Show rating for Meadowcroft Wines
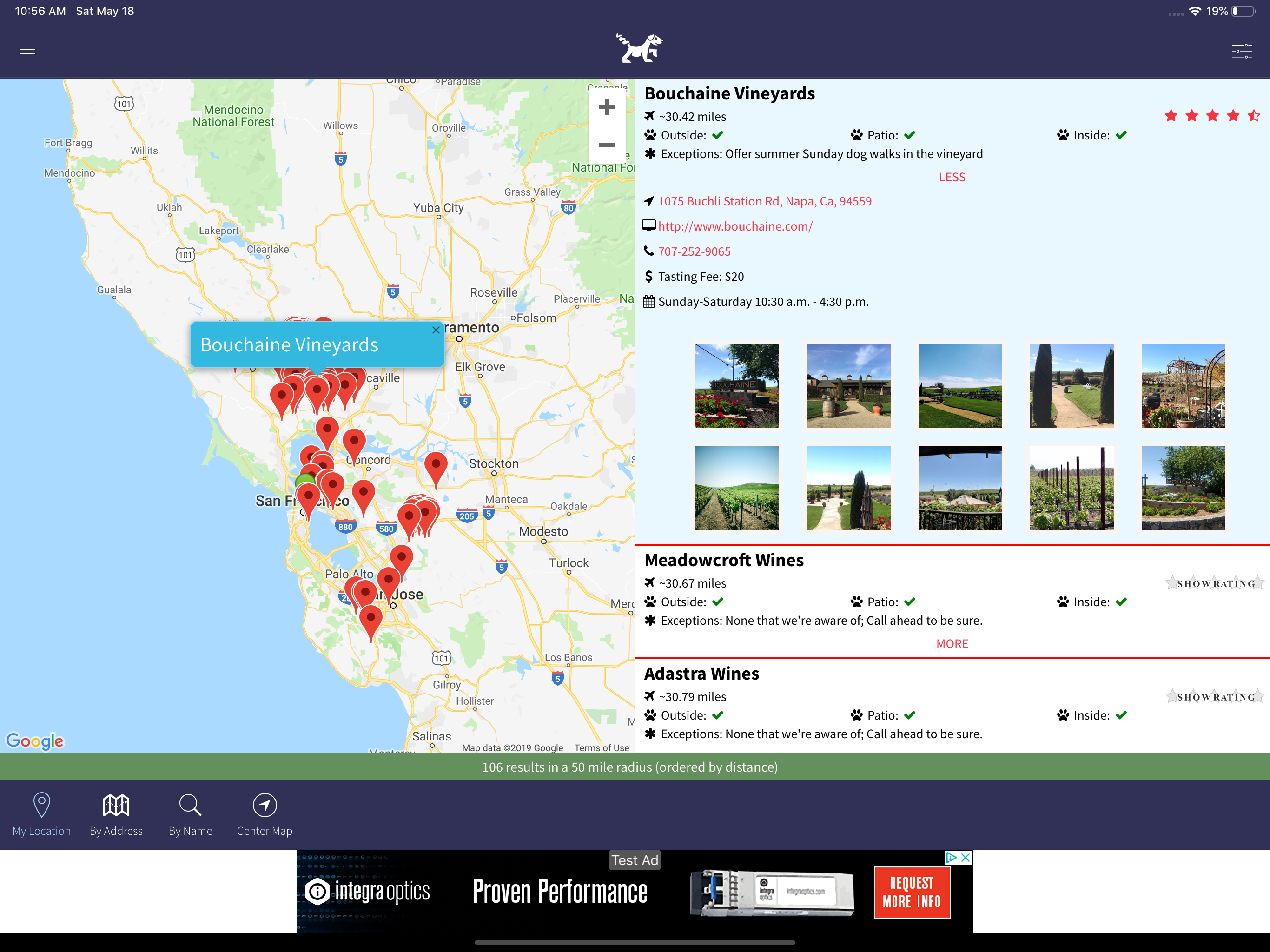The image size is (1270, 952). [1215, 583]
